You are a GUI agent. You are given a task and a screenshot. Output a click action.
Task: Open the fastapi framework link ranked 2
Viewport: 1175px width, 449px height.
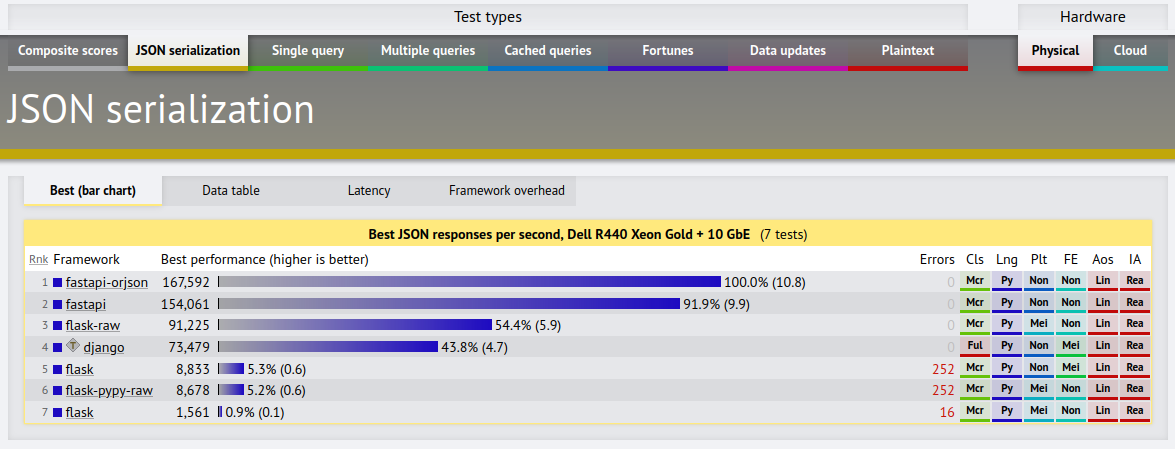click(x=85, y=304)
